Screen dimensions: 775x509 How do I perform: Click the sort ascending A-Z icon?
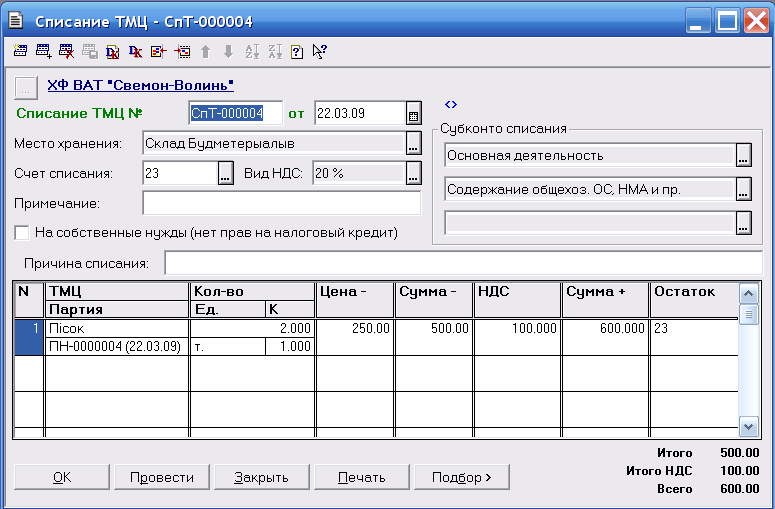point(250,52)
